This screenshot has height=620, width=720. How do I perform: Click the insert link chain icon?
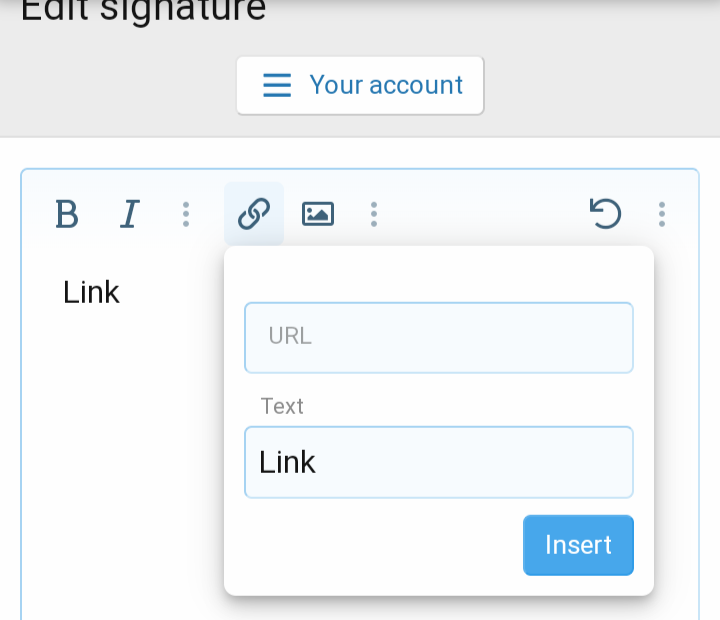click(254, 214)
